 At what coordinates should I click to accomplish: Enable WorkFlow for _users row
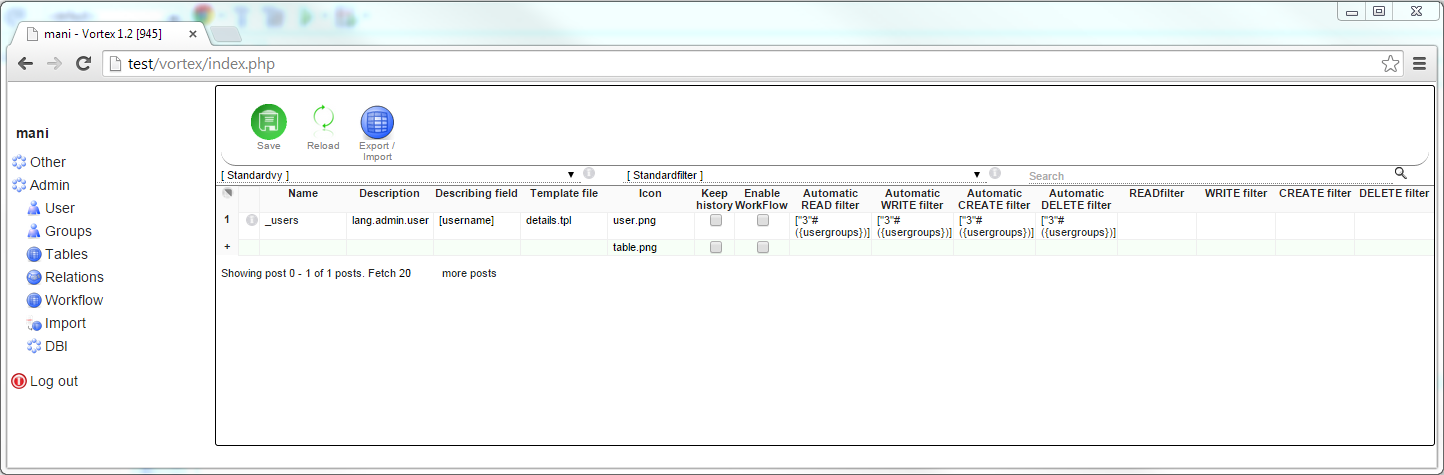[x=762, y=220]
